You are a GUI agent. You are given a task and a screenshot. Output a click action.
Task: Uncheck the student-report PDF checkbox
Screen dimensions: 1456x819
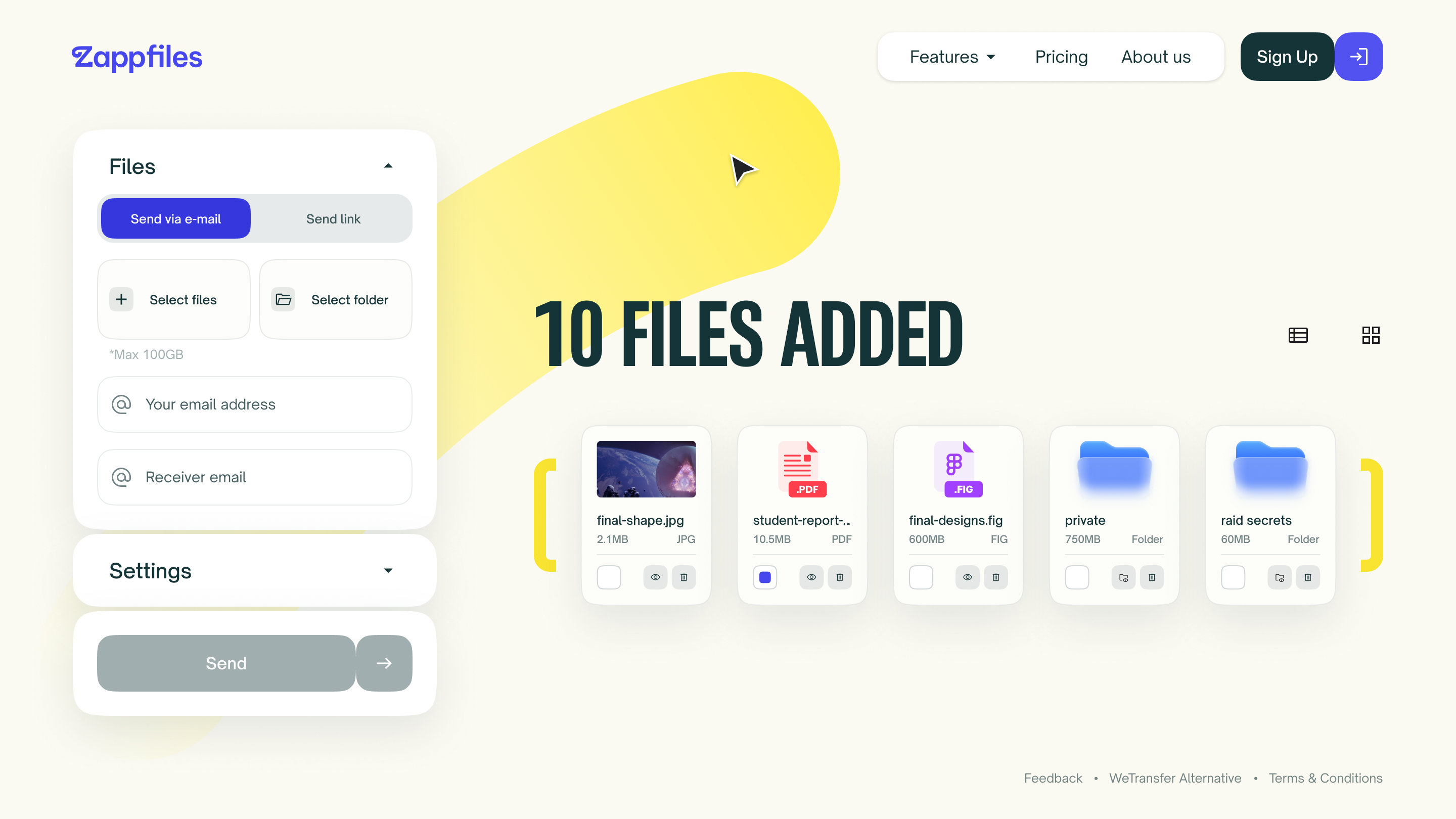pos(765,577)
